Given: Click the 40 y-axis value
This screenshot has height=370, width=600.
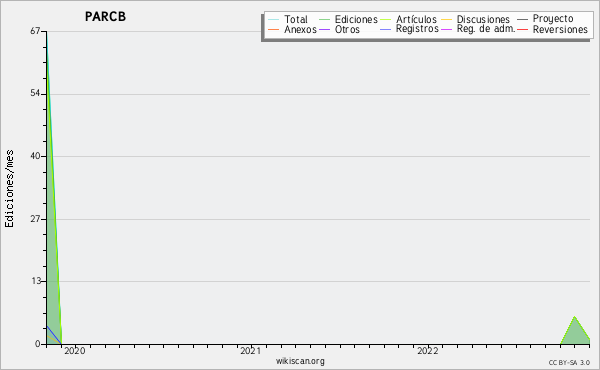Looking at the screenshot, I should pos(35,156).
